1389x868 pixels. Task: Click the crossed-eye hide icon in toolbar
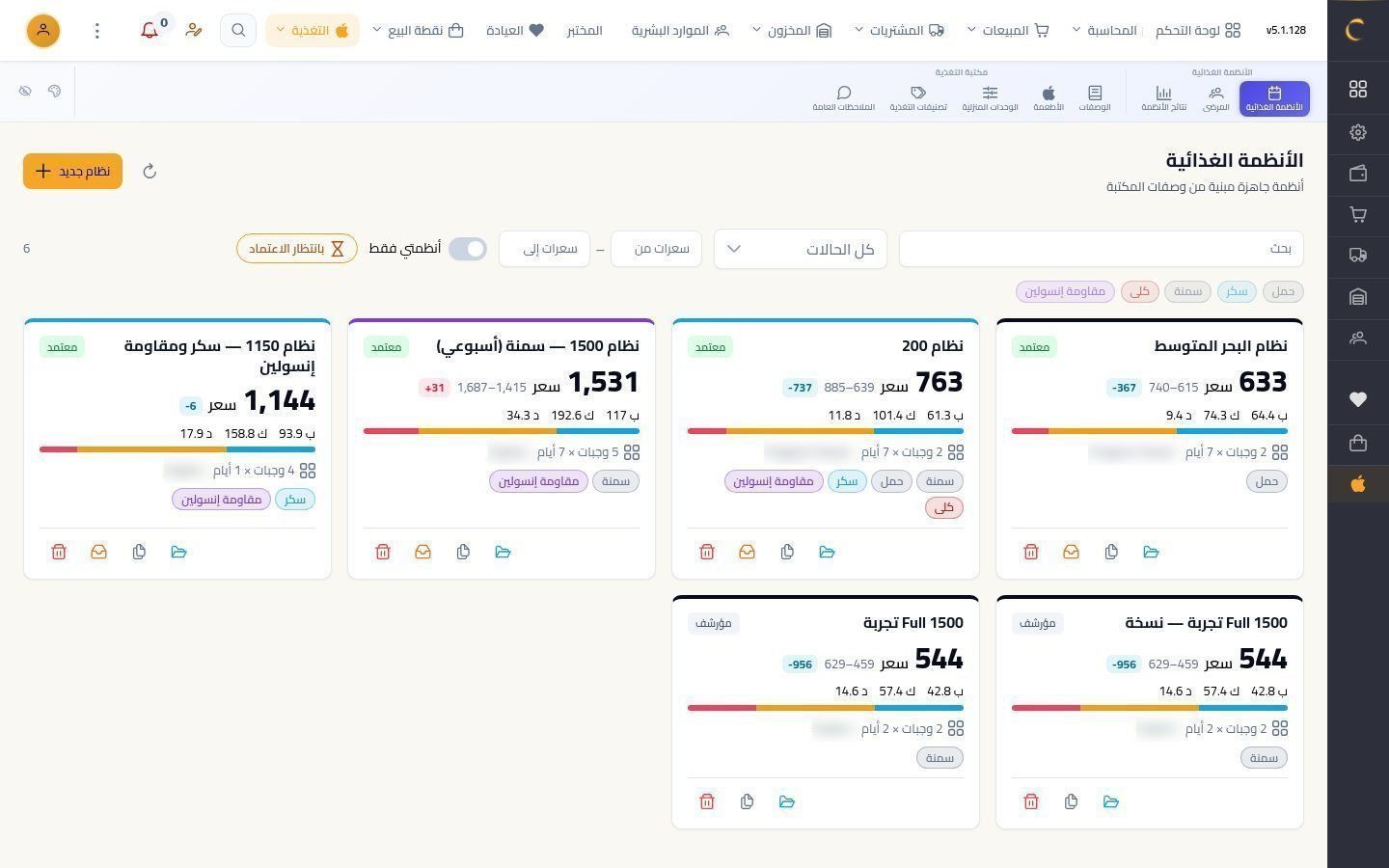point(25,91)
